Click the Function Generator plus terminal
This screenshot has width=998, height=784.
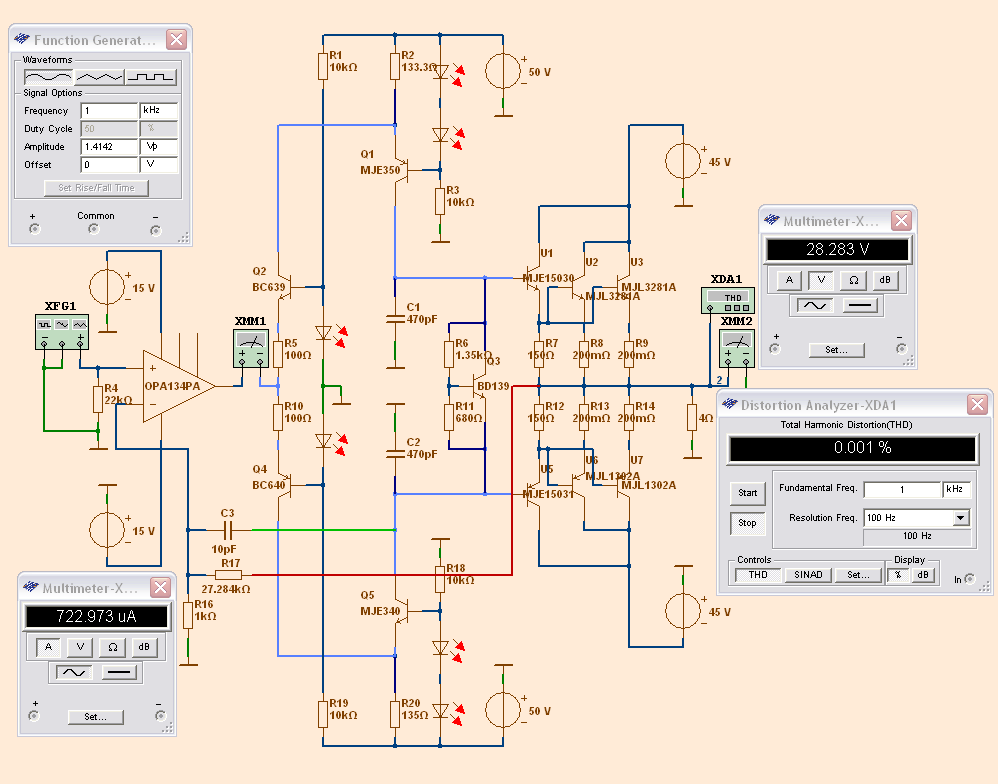click(34, 229)
